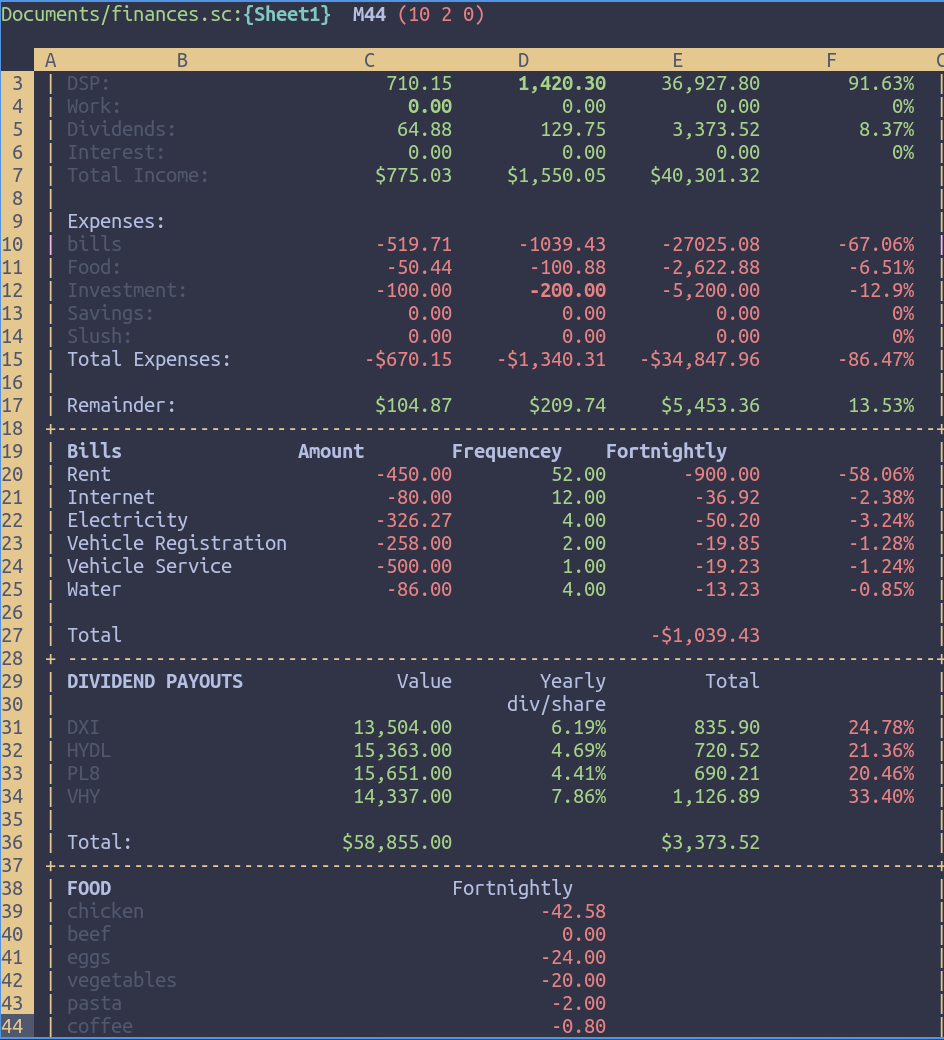Select HYDL yield 4.69%
Viewport: 944px width, 1040px height.
pos(578,750)
